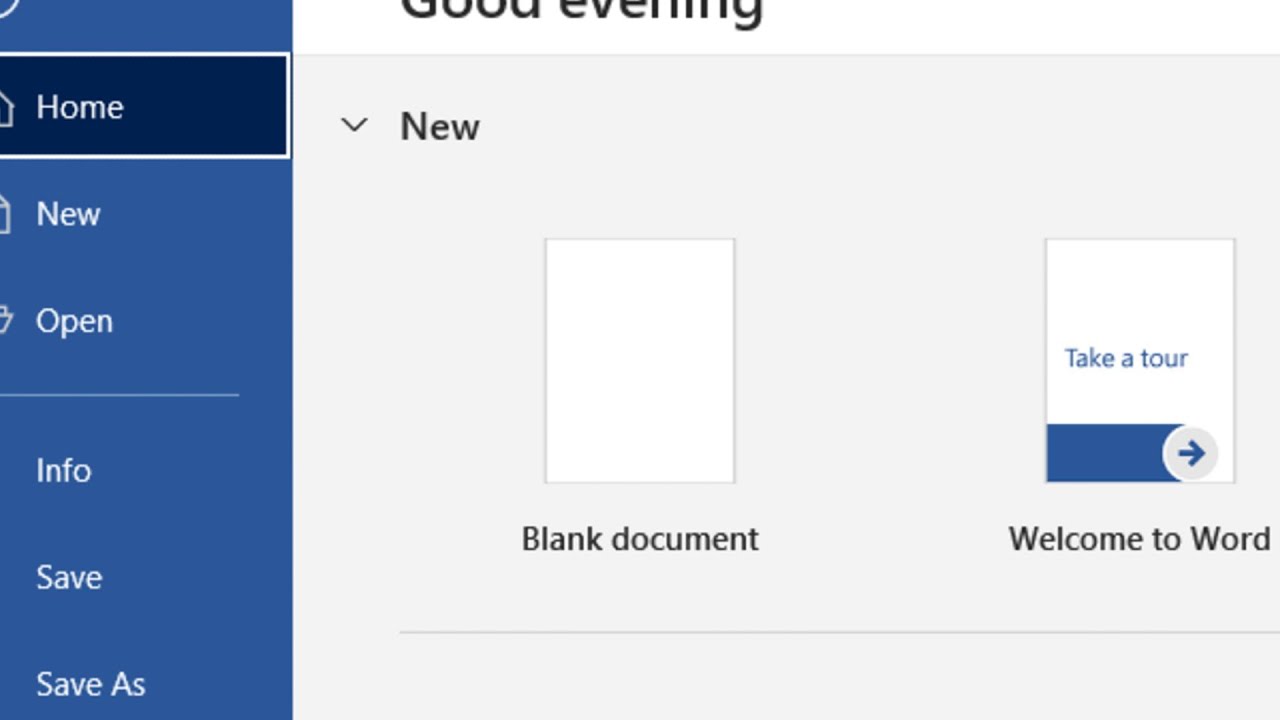This screenshot has width=1280, height=720.
Task: Go to the Open page
Action: pos(144,321)
